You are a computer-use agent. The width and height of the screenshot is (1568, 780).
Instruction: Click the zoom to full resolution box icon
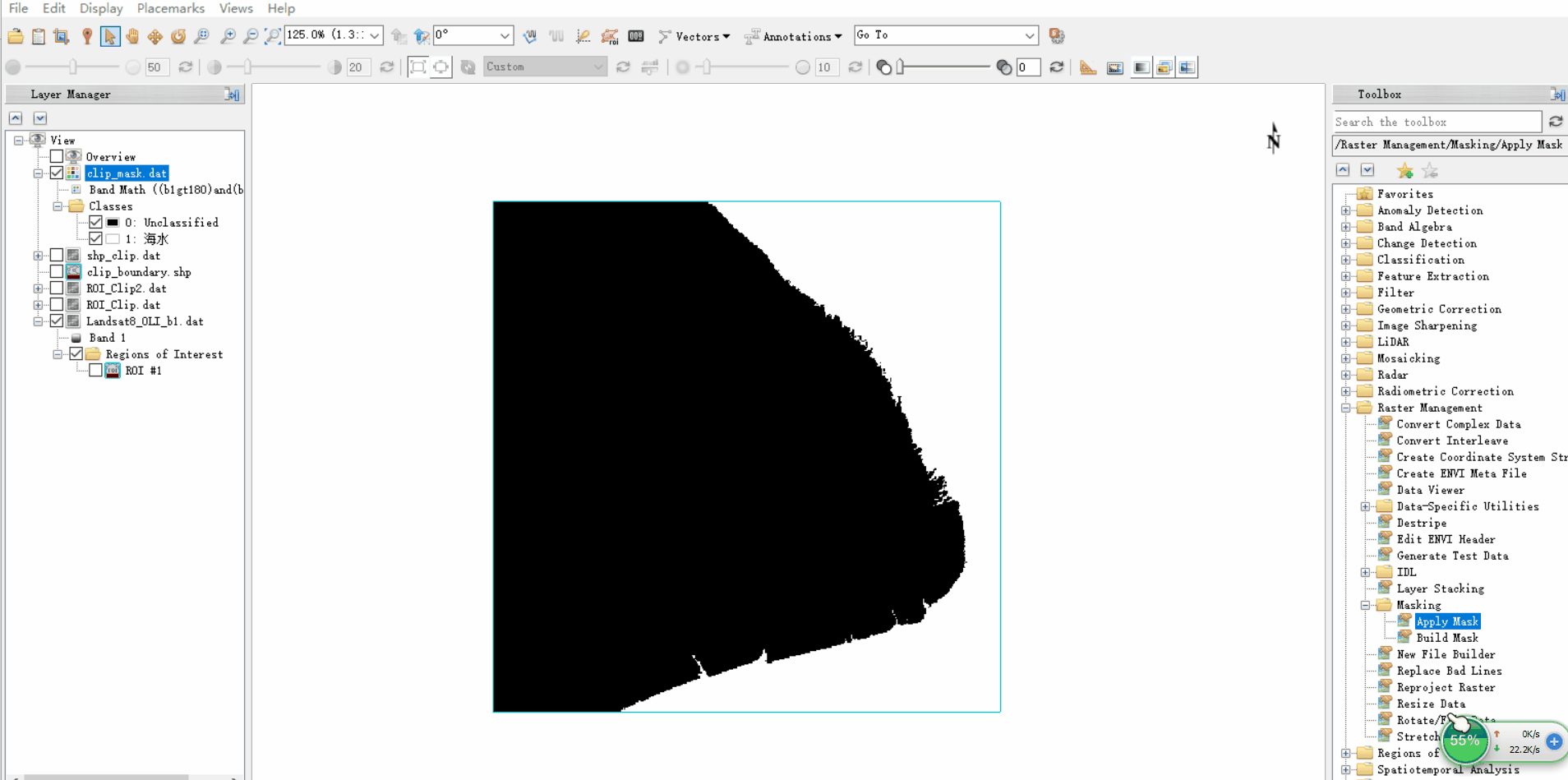417,67
